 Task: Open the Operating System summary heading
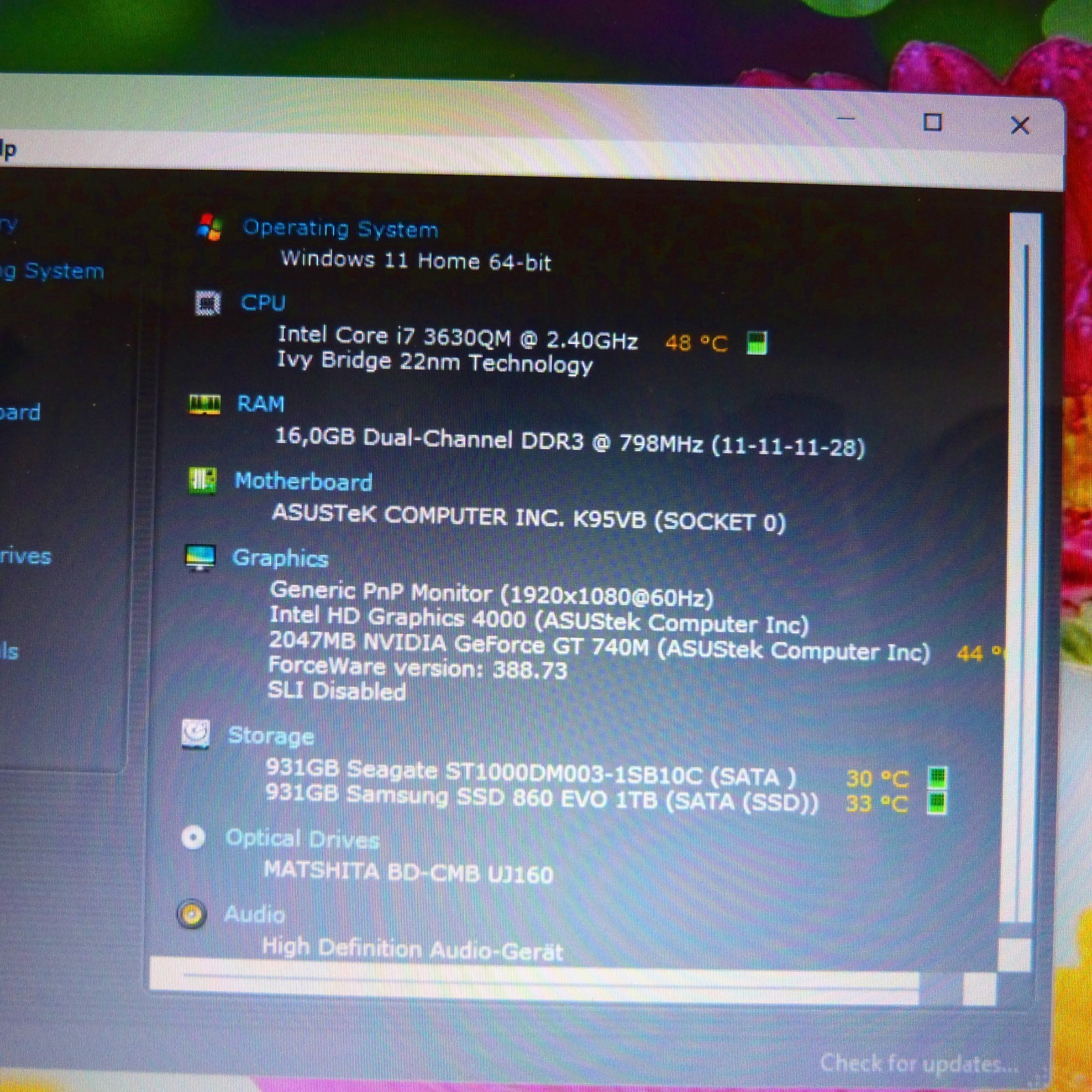pos(341,229)
